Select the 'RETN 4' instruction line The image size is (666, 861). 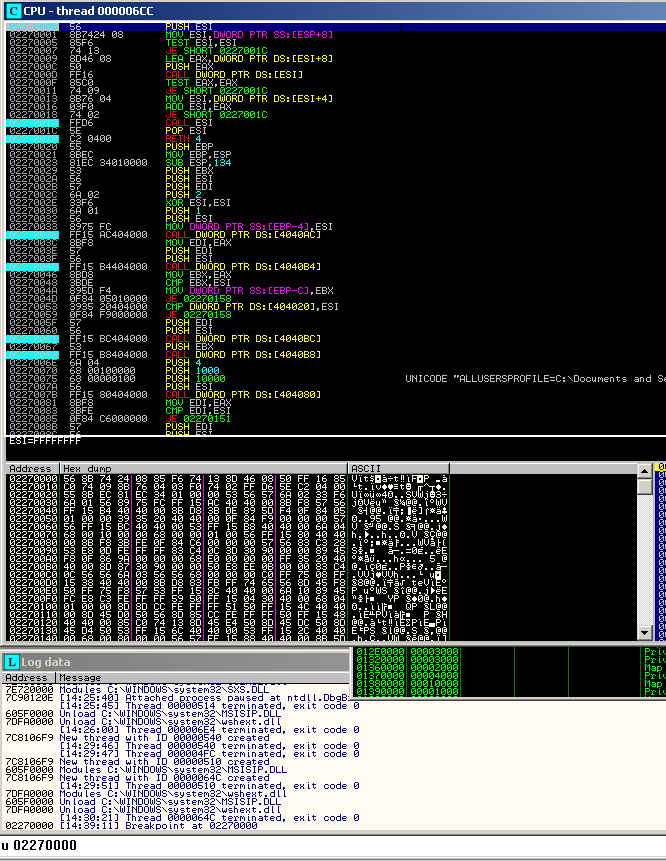pyautogui.click(x=186, y=139)
